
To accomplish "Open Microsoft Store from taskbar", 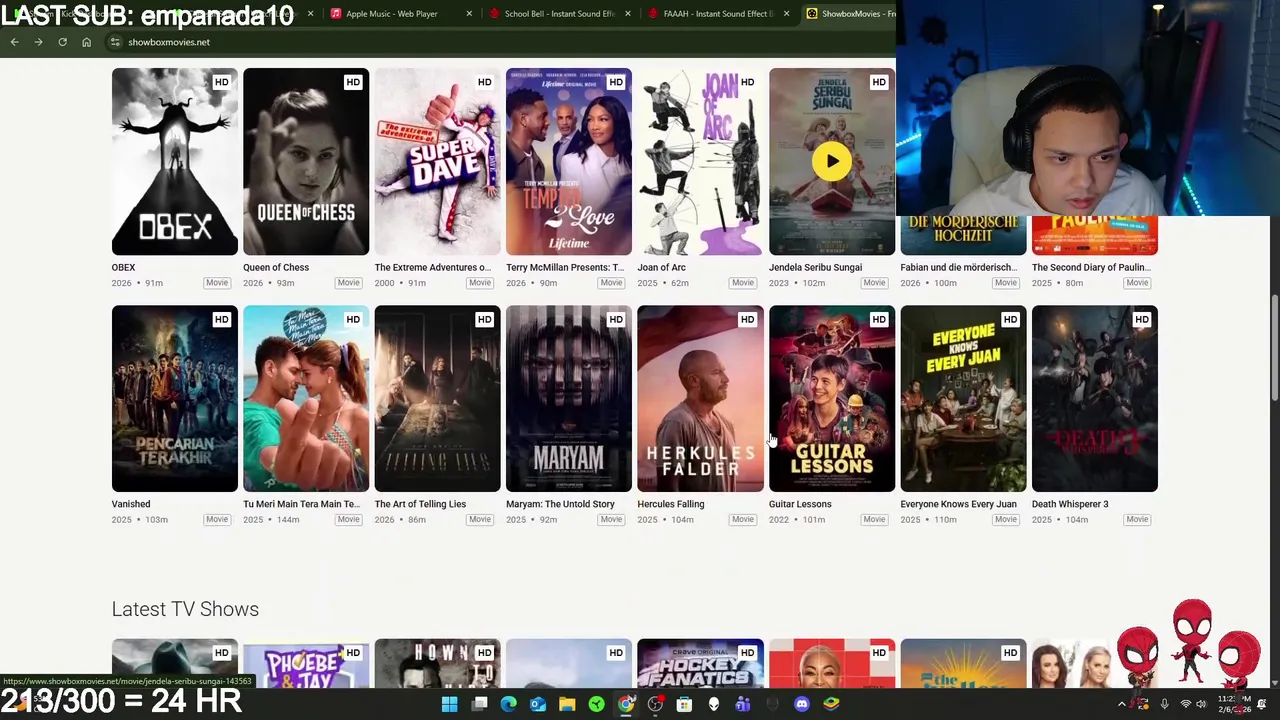I will 684,704.
